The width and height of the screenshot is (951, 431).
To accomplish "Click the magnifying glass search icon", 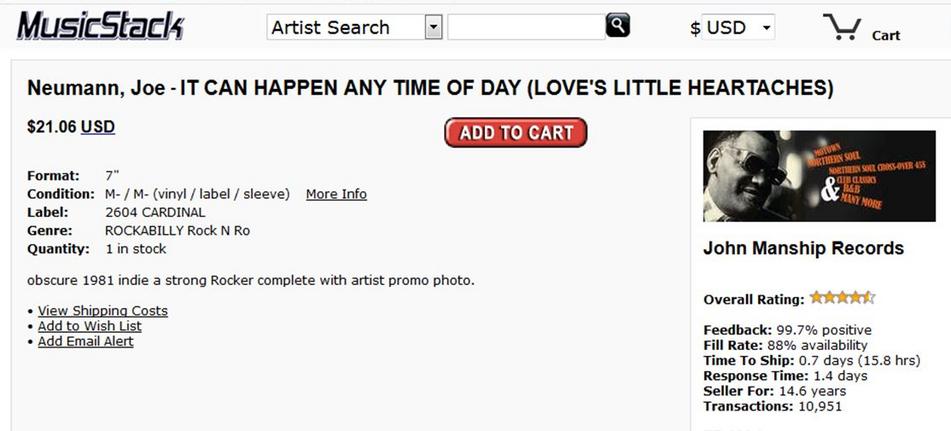I will (617, 25).
